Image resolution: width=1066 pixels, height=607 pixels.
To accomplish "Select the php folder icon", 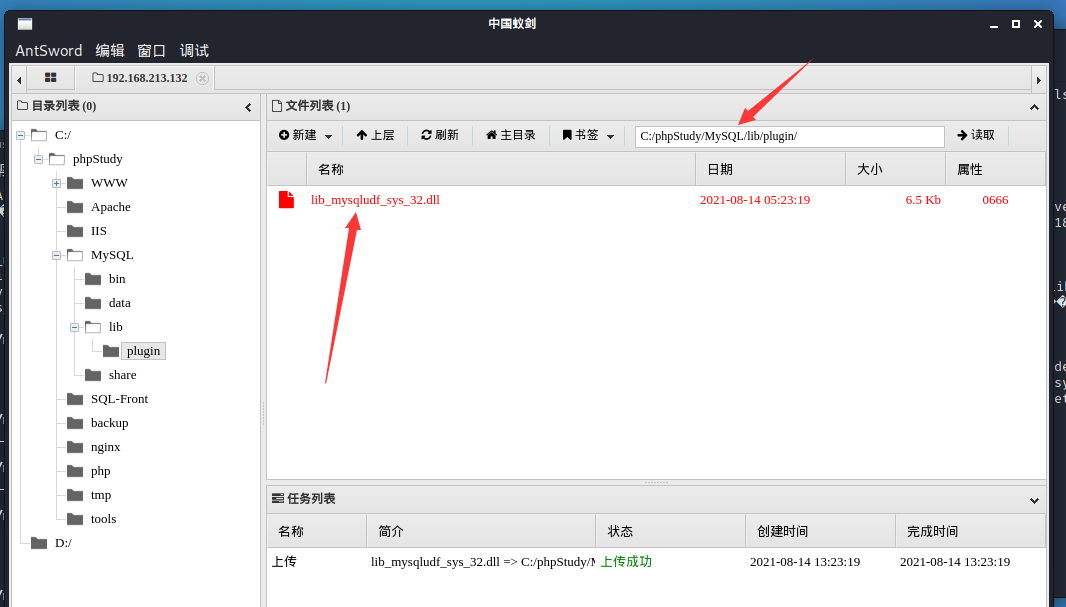I will click(x=75, y=471).
